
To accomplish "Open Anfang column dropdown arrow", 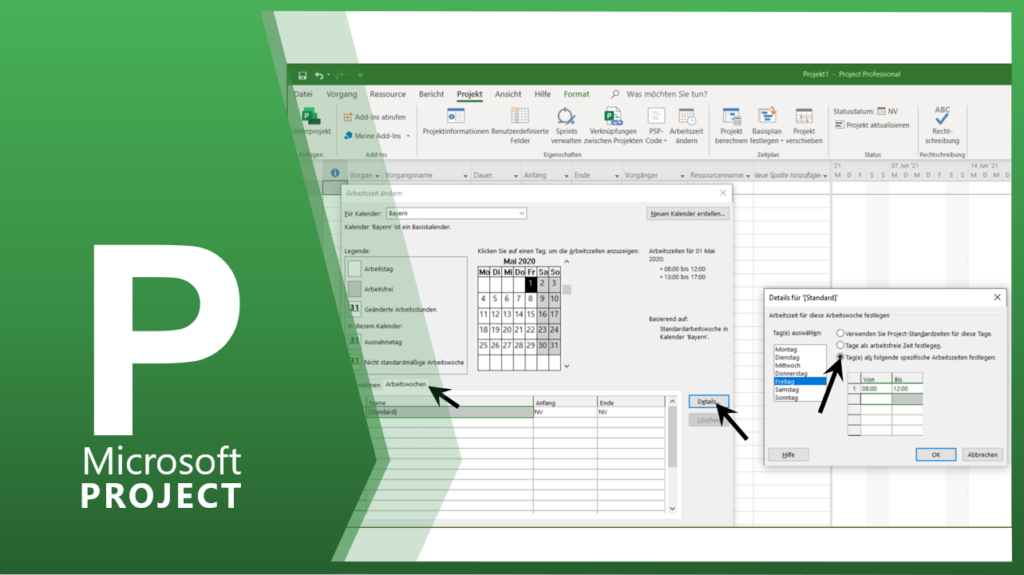I will click(x=566, y=176).
